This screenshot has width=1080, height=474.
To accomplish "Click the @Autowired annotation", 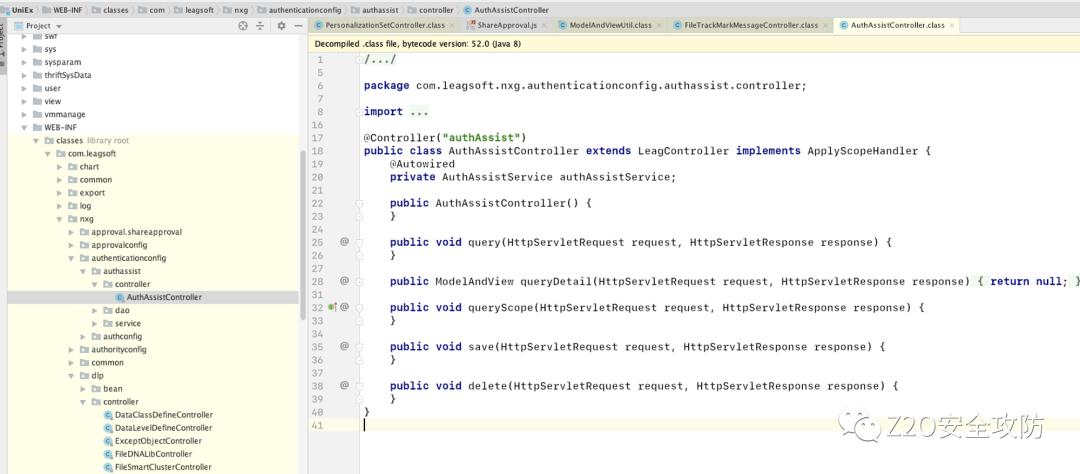I will pos(422,164).
